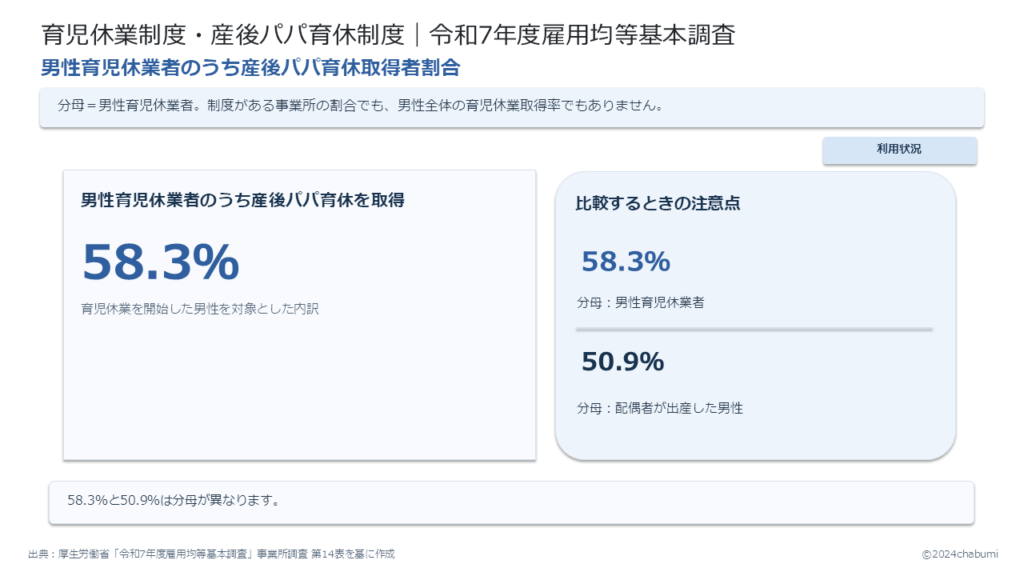Click the 50.9% value
This screenshot has height=576, width=1024.
[x=622, y=361]
